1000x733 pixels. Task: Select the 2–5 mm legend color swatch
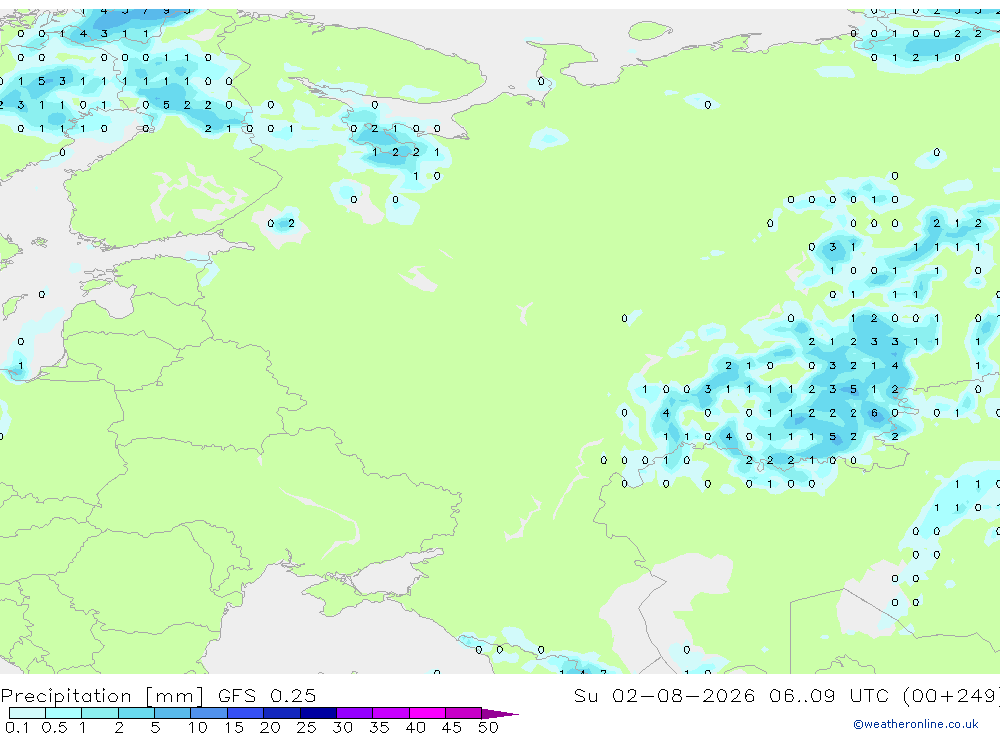click(136, 713)
